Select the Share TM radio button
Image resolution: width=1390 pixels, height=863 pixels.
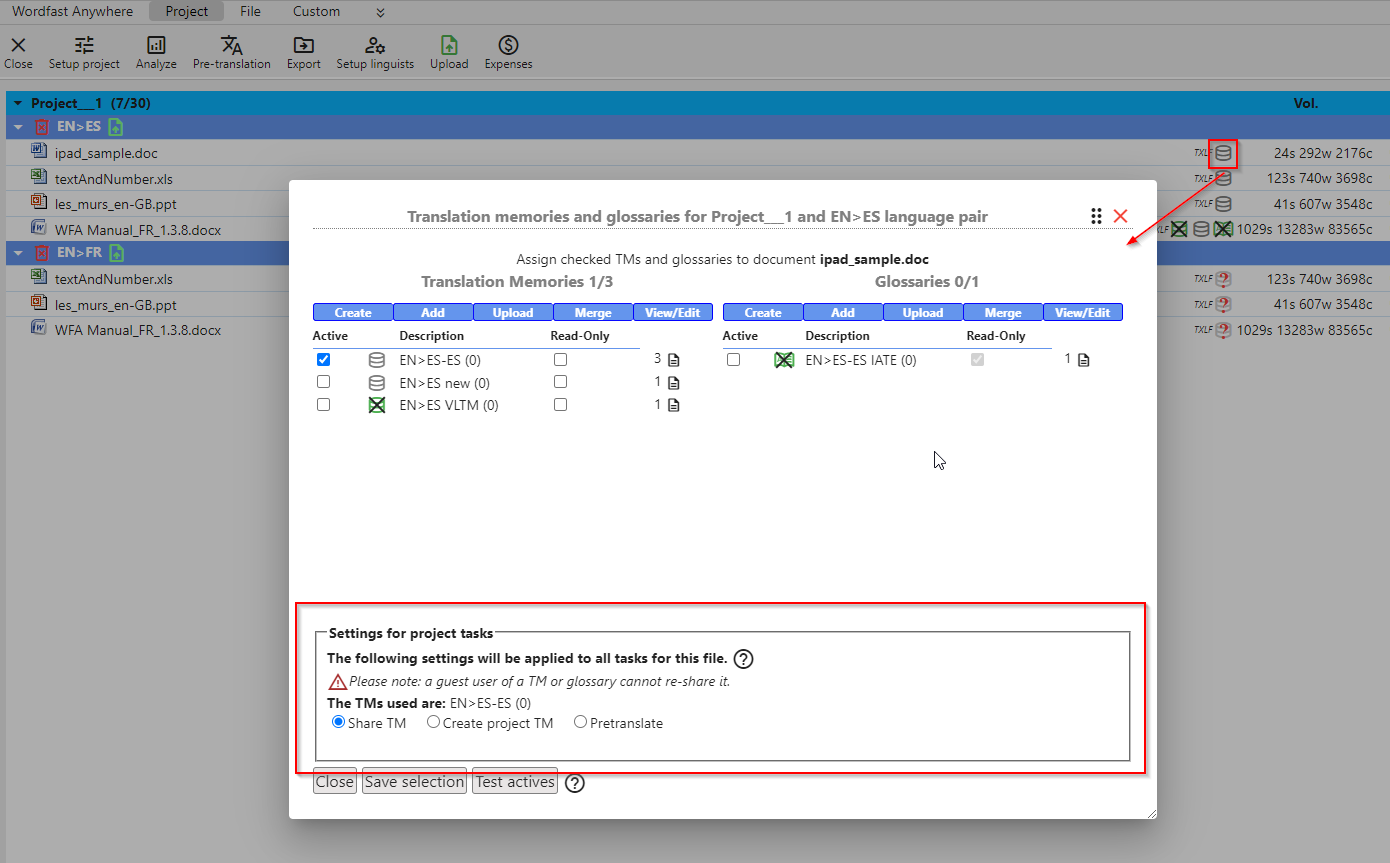point(338,722)
